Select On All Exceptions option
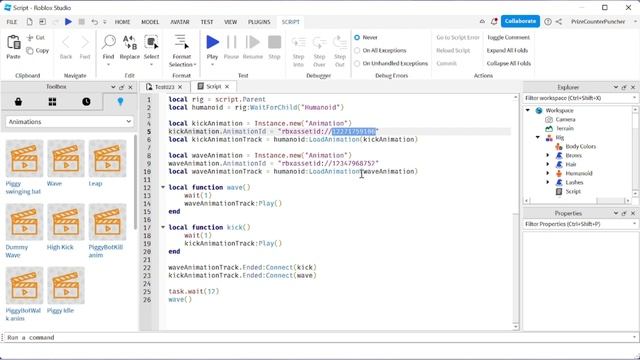 click(357, 51)
